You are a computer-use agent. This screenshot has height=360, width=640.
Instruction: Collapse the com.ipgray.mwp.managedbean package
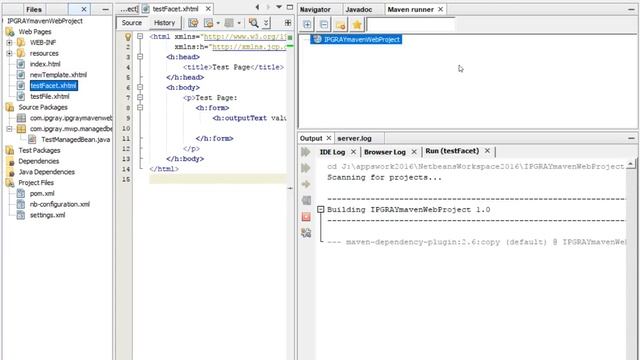pyautogui.click(x=9, y=129)
